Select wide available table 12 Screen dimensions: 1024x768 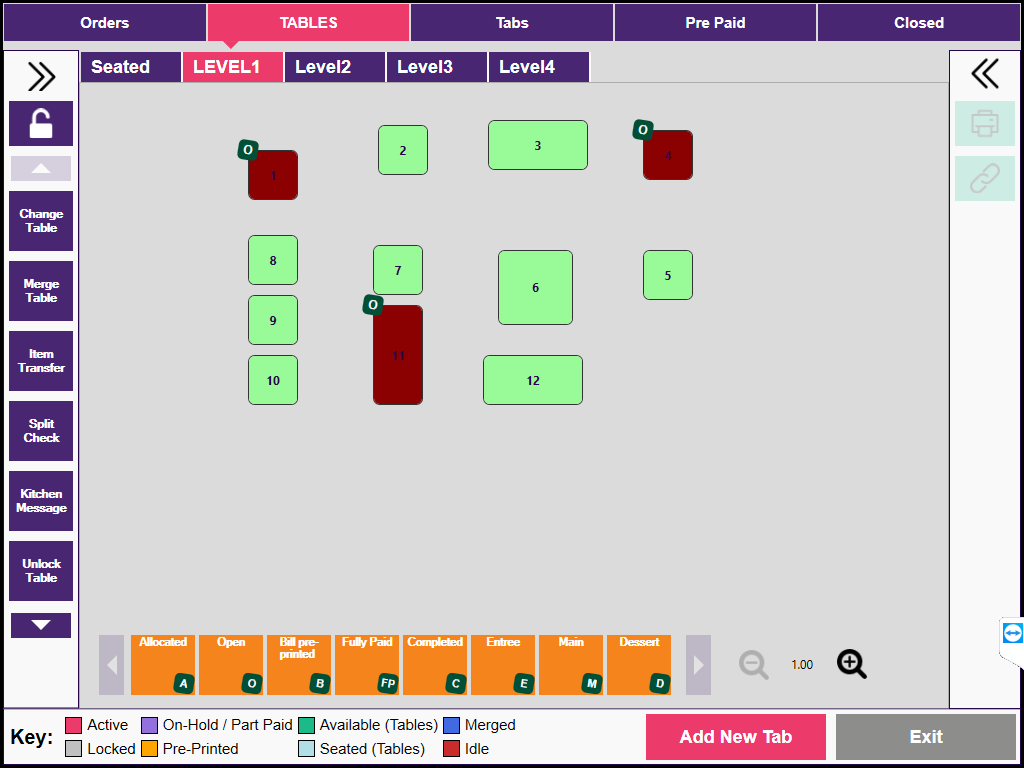coord(533,380)
